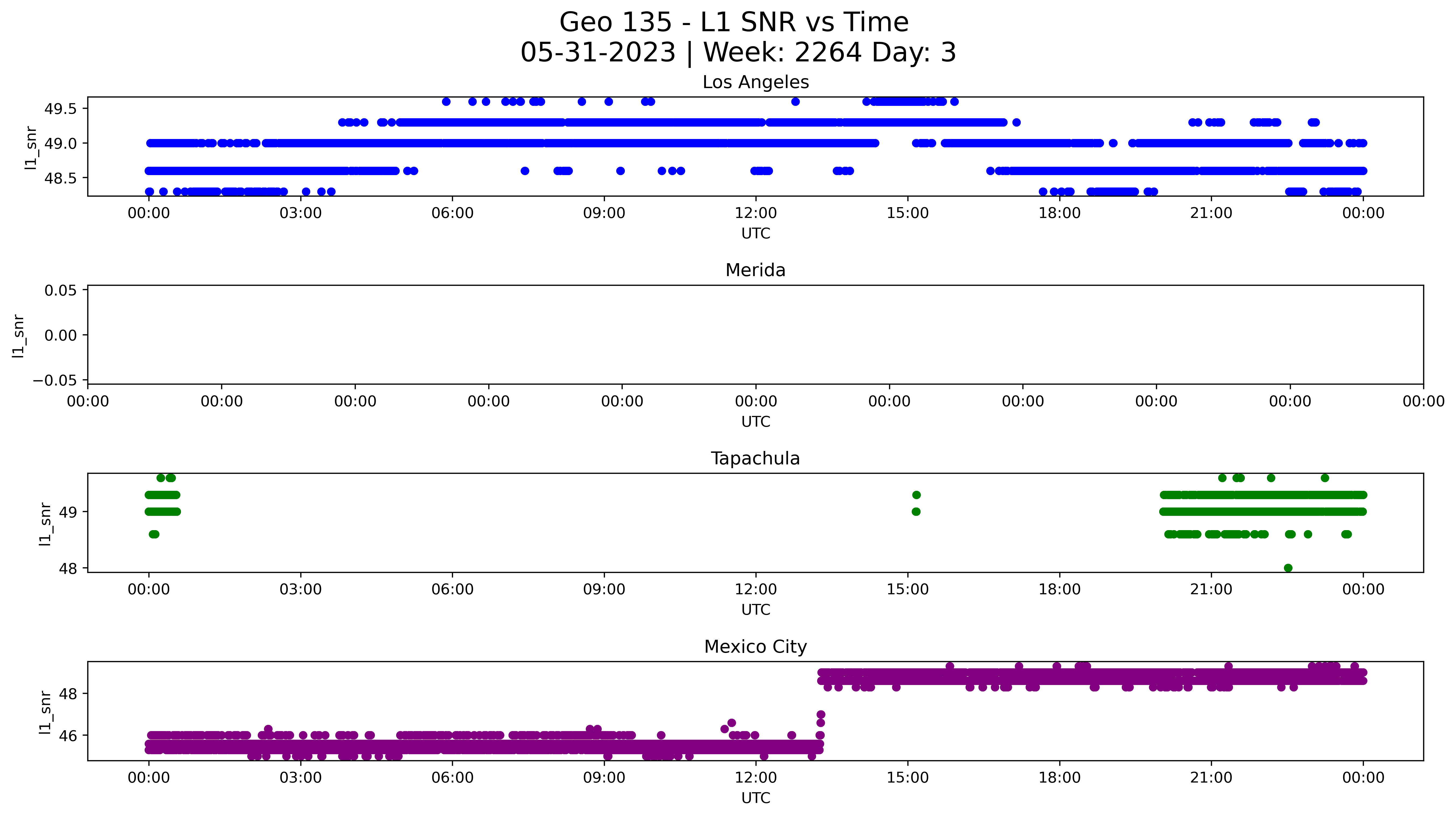This screenshot has height=817, width=1456.
Task: Click the 15:00 tick of Los Angeles plot
Action: [x=908, y=213]
